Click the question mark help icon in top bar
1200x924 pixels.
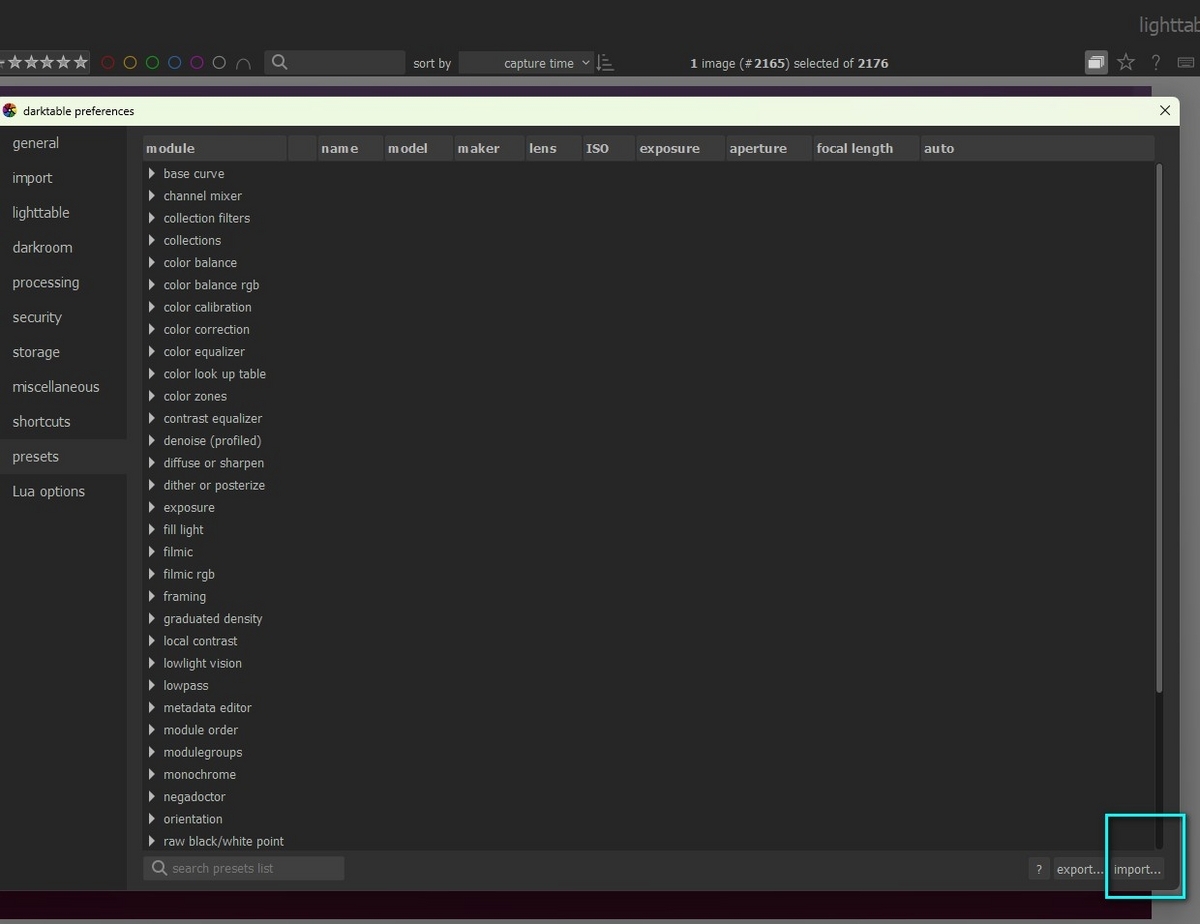(x=1156, y=63)
